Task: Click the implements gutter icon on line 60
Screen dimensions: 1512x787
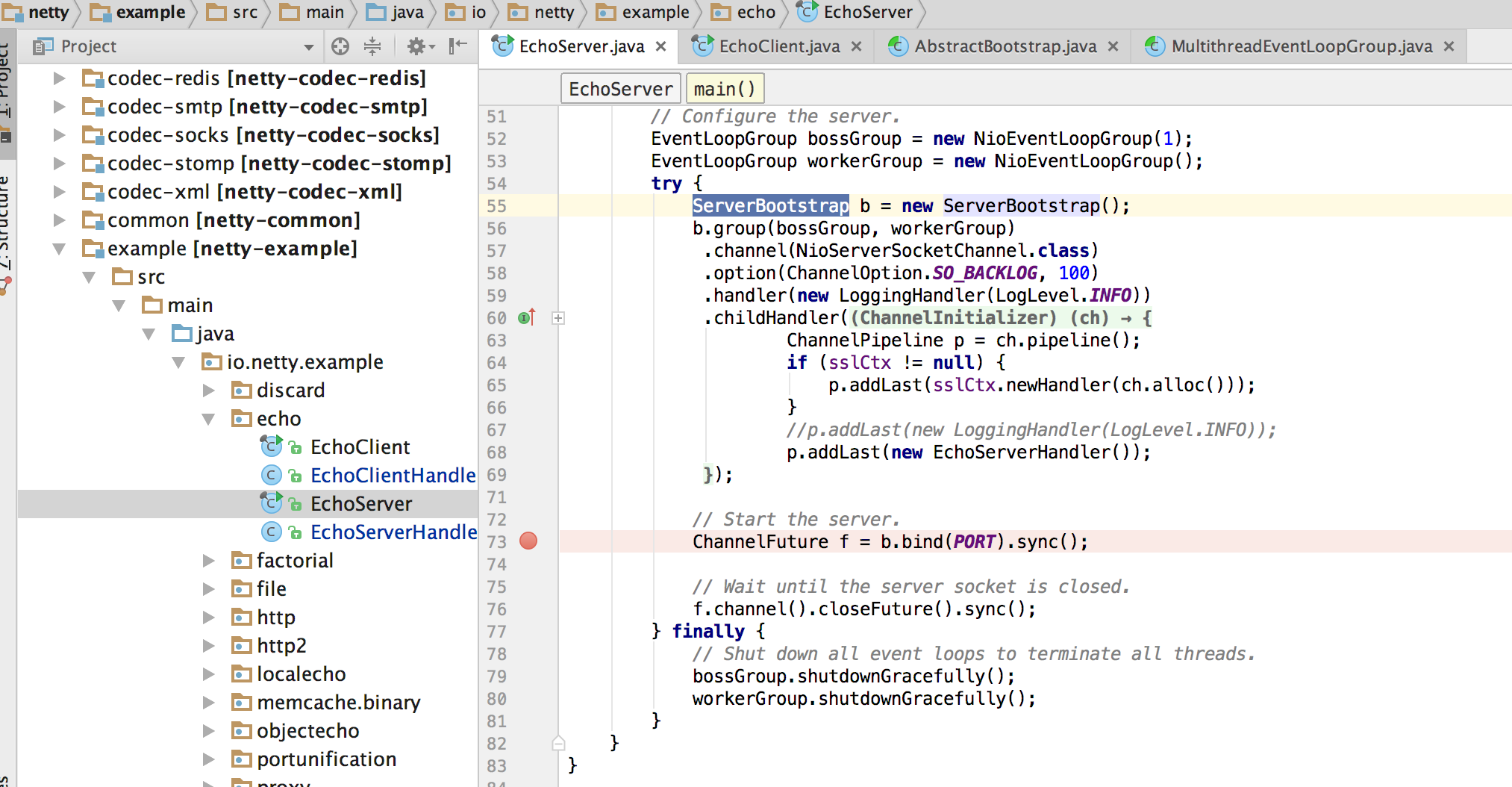Action: 527,317
